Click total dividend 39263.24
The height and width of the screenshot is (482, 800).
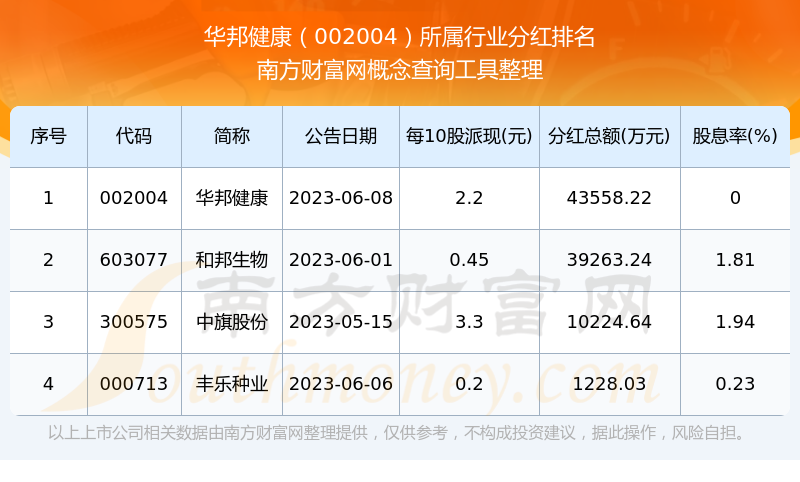pyautogui.click(x=609, y=260)
